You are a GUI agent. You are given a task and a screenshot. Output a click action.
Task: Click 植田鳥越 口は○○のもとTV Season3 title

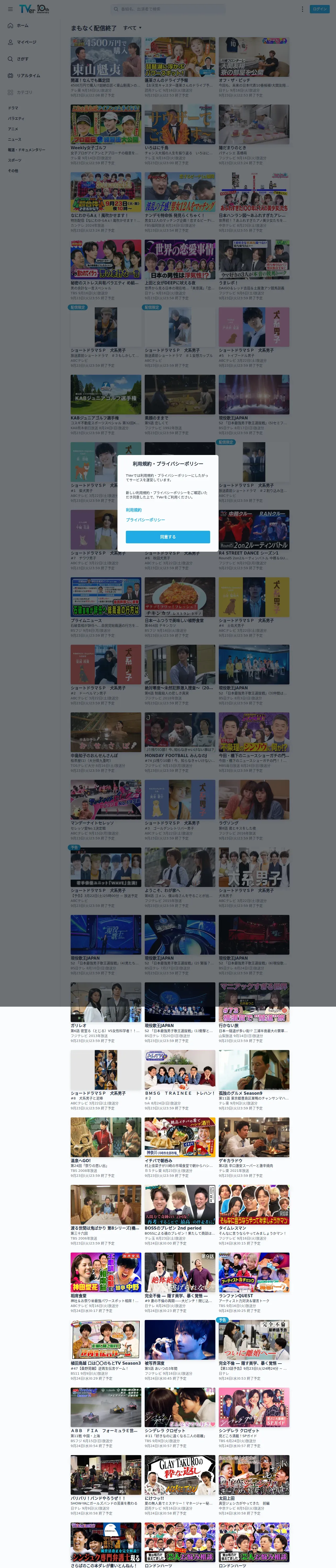pyautogui.click(x=105, y=1363)
